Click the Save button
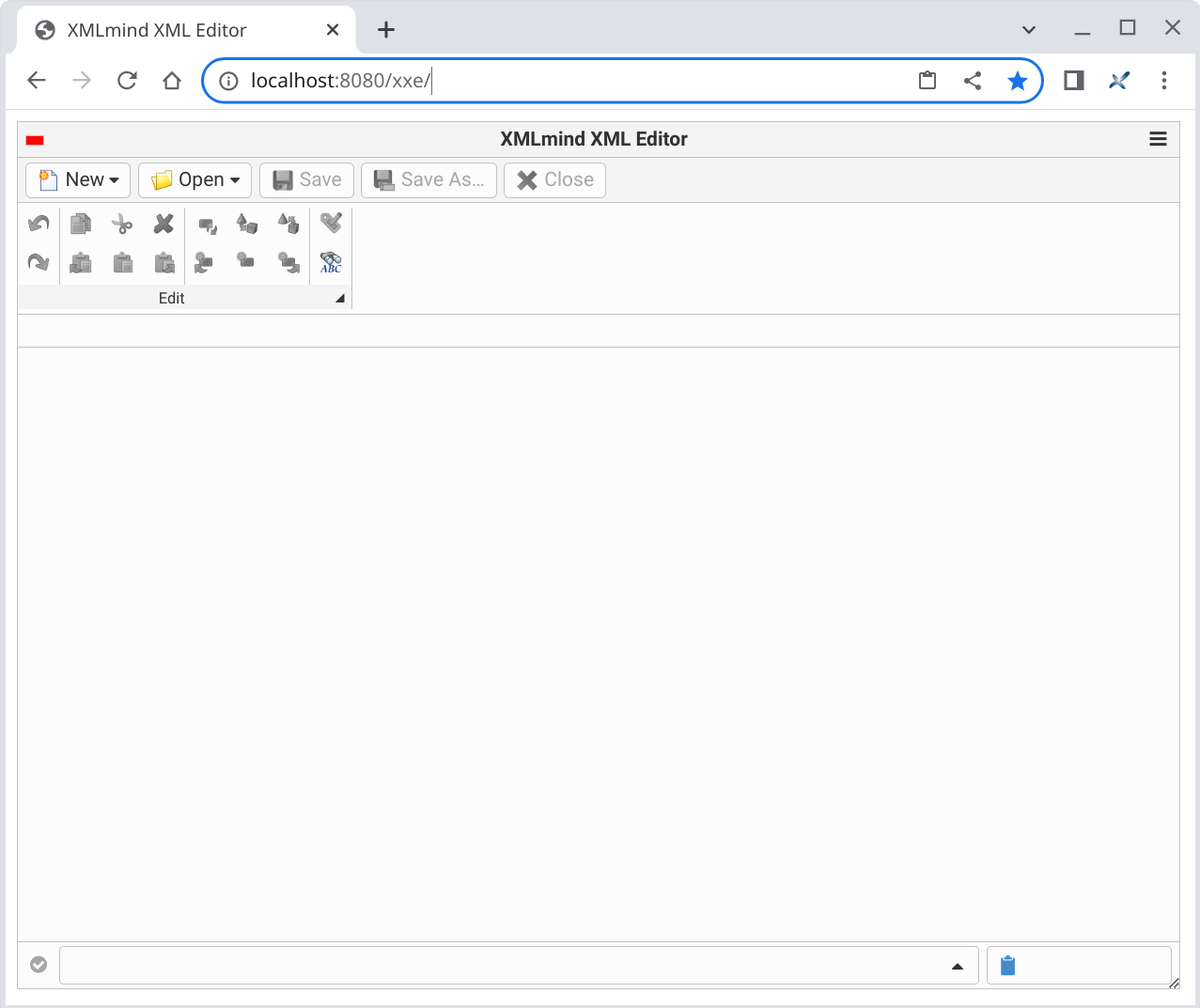 pyautogui.click(x=306, y=179)
